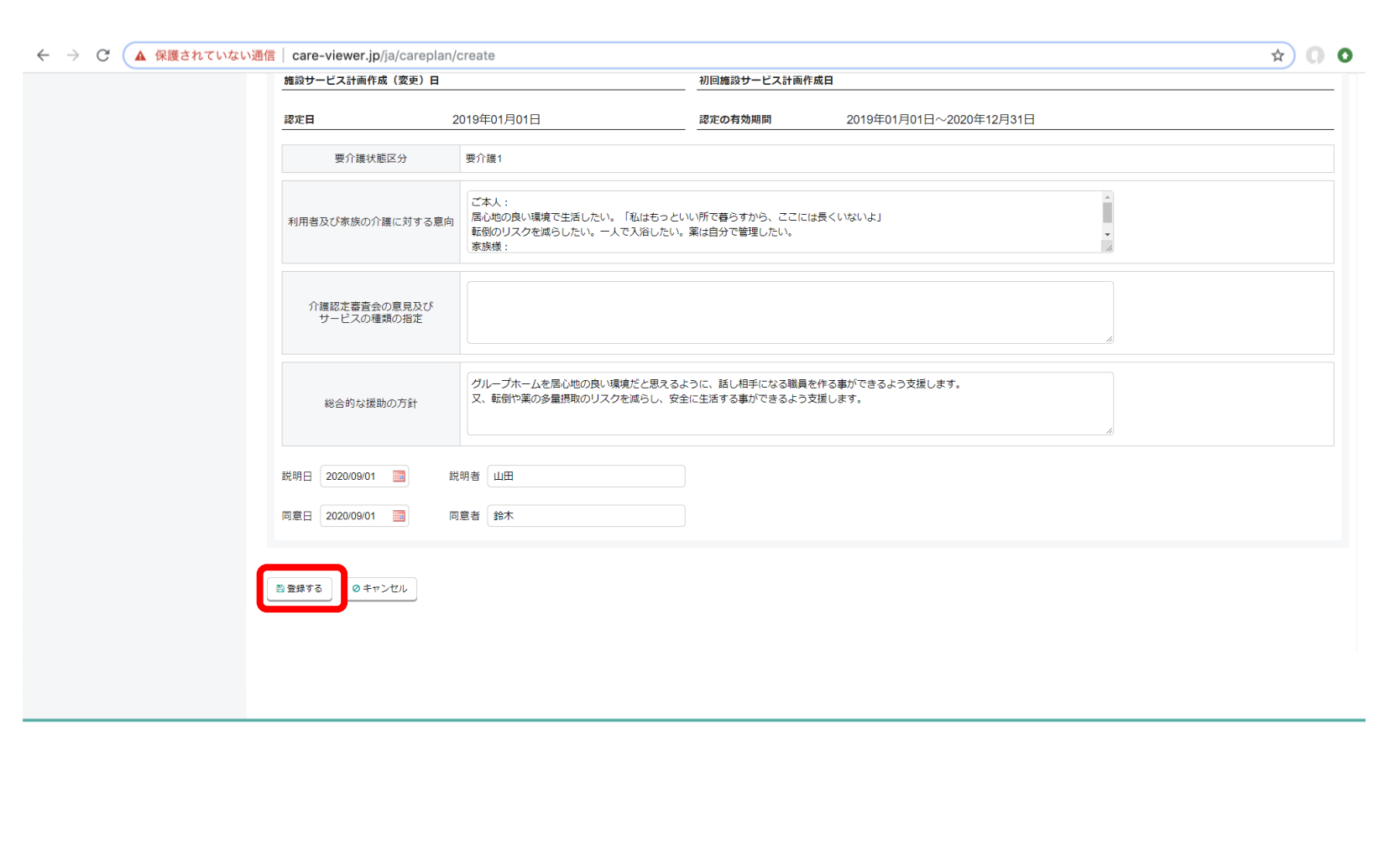Click the green update icon
Image resolution: width=1400 pixels, height=844 pixels.
tap(1345, 55)
